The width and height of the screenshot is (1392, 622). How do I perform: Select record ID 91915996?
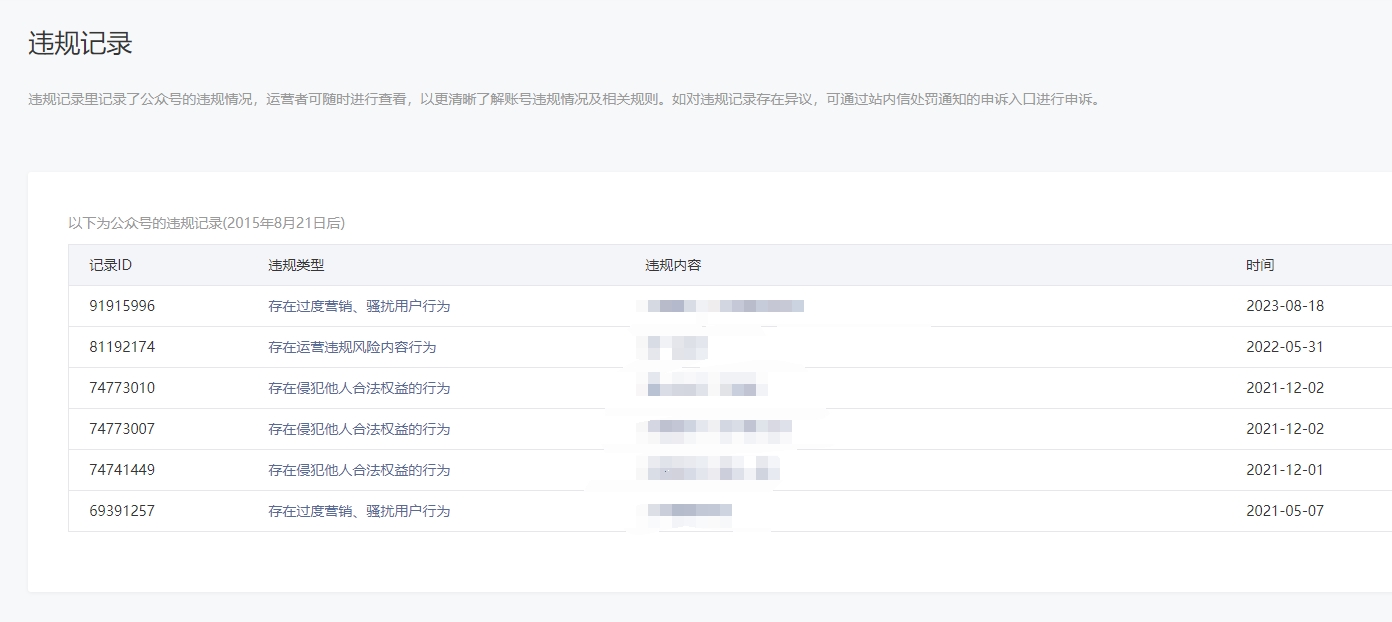122,306
